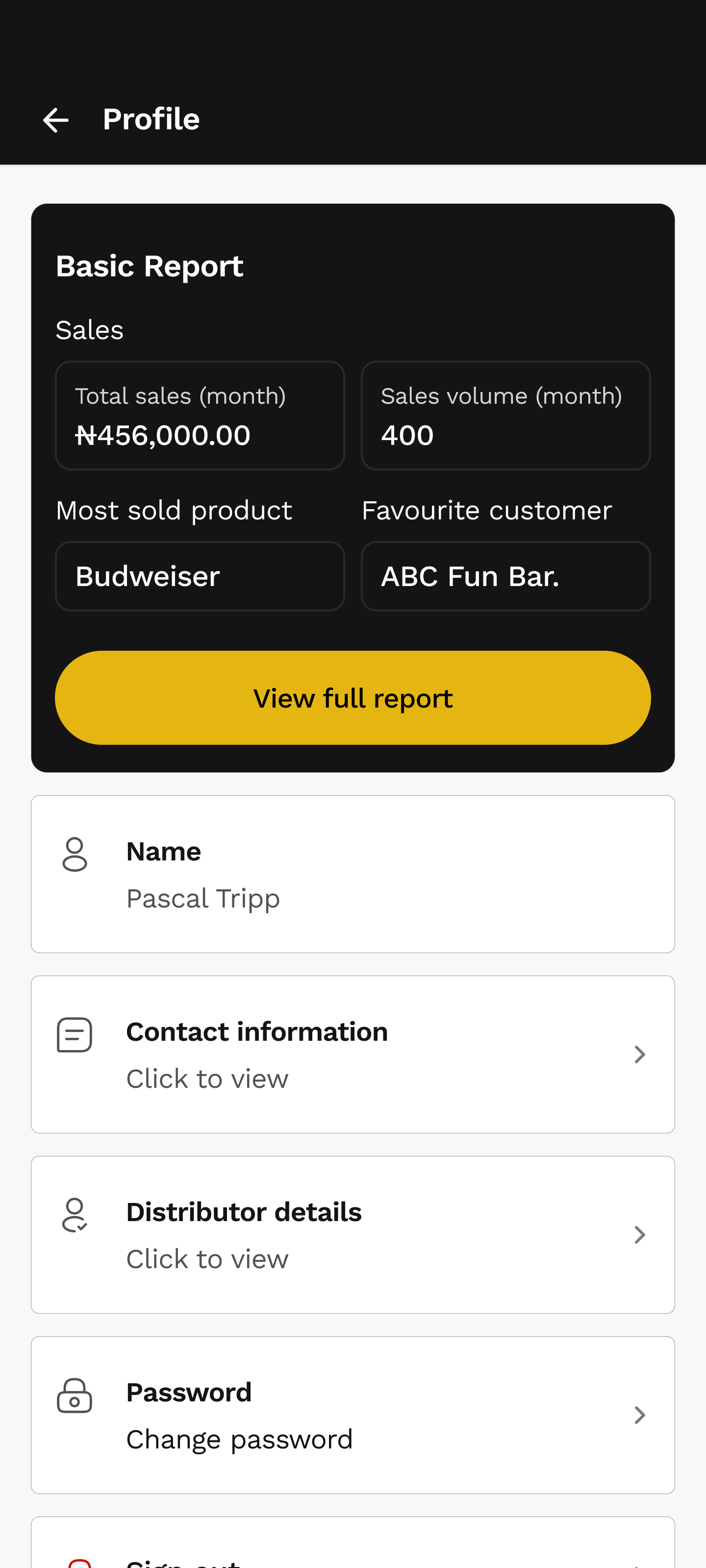Tap the back arrow icon
This screenshot has height=1568, width=706.
tap(55, 120)
